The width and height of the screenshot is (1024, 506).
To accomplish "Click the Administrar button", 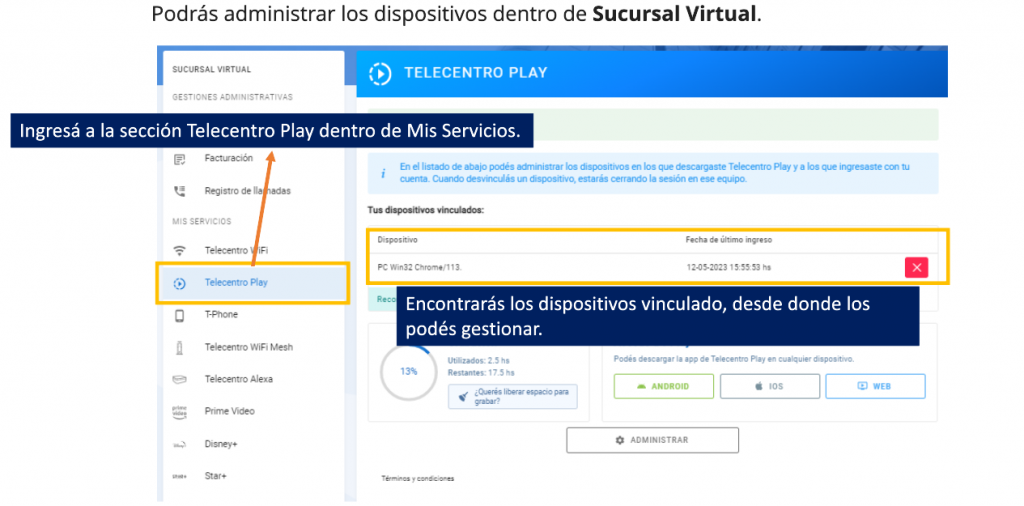I will tap(652, 440).
